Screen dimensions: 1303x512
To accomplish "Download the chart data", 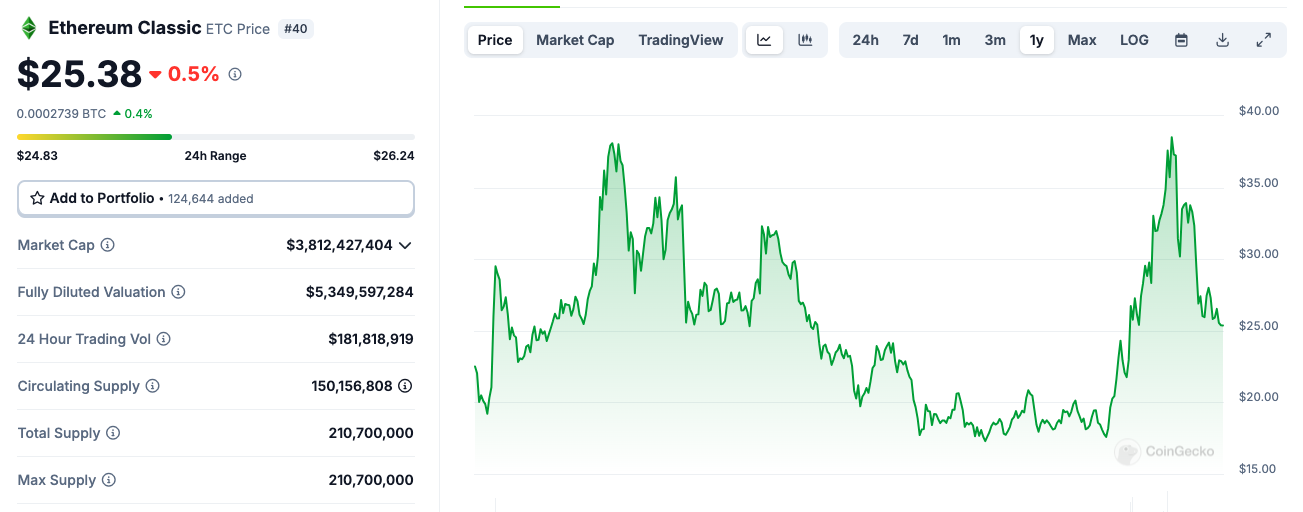I will tap(1222, 40).
